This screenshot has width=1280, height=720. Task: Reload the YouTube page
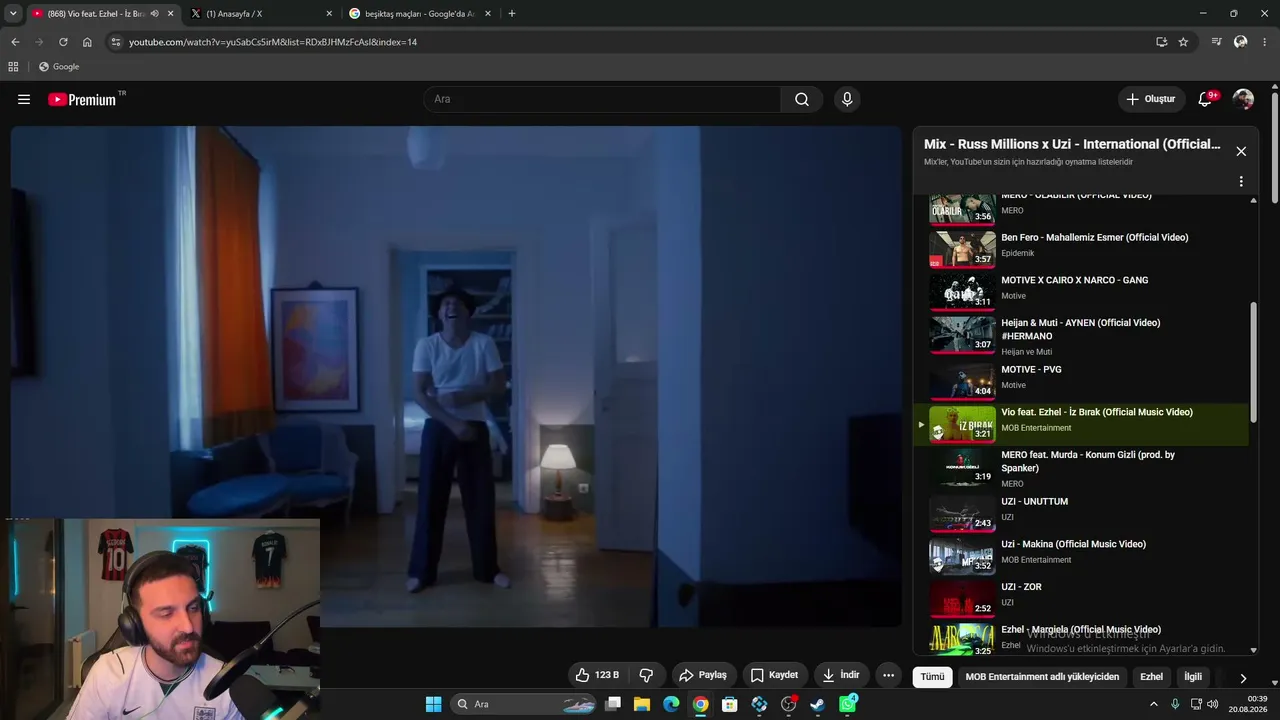click(x=63, y=42)
